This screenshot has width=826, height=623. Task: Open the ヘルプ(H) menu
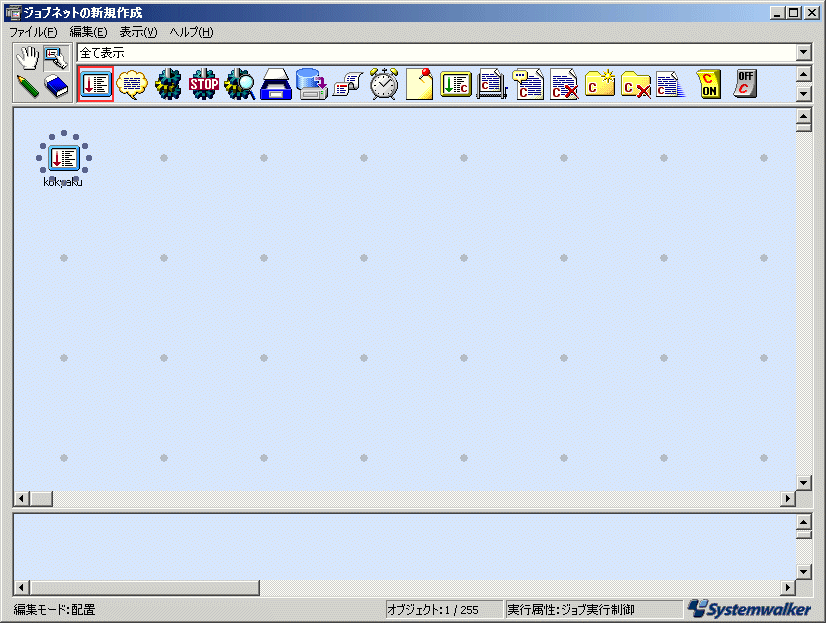191,32
